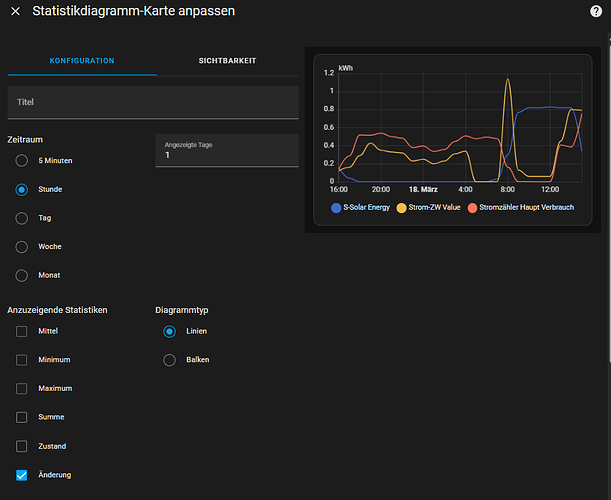
Task: Click the 16:00 time axis label
Action: coord(339,189)
